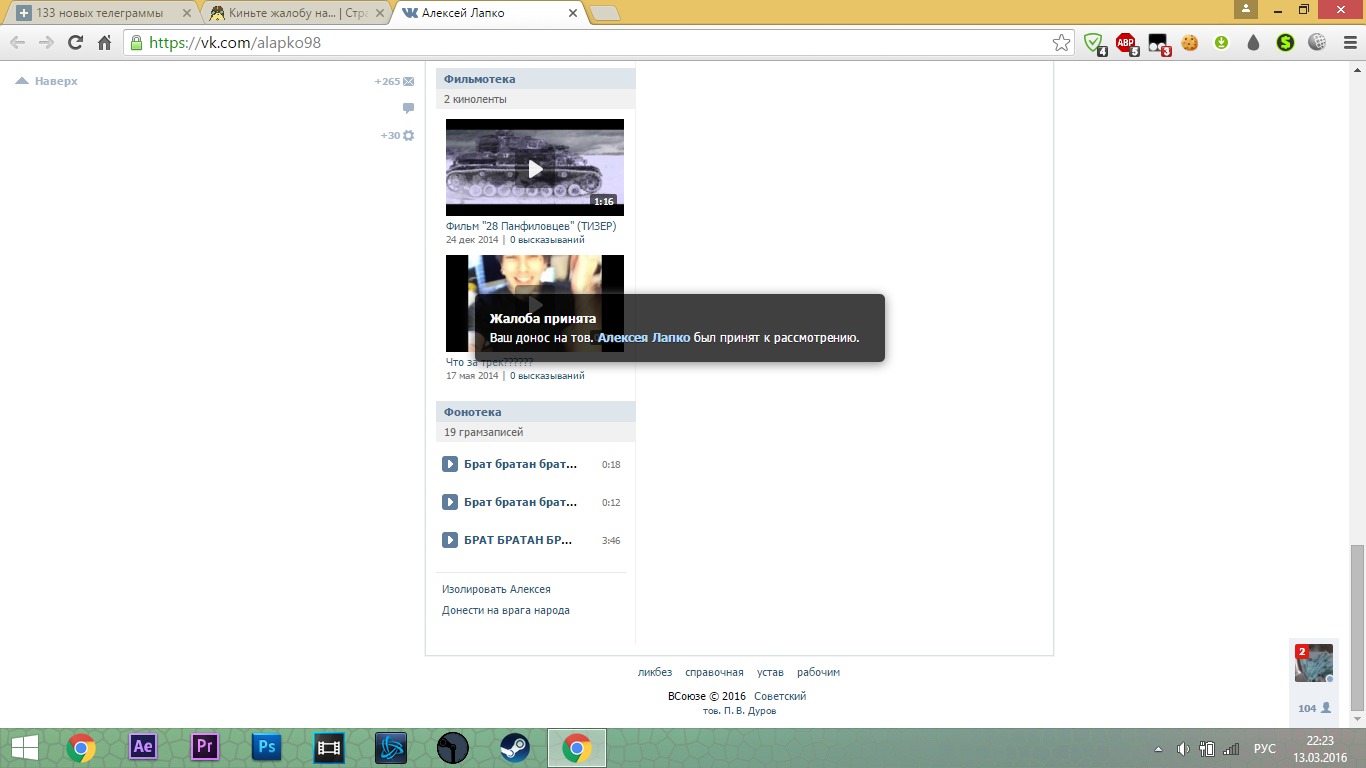Click Изолировать Алексея link

tap(496, 589)
